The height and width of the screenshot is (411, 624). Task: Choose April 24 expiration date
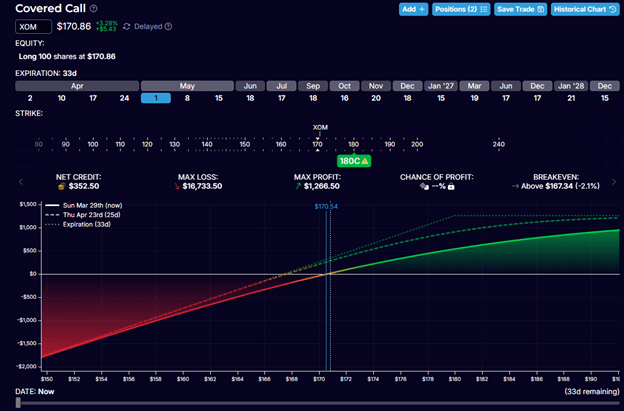click(x=125, y=98)
